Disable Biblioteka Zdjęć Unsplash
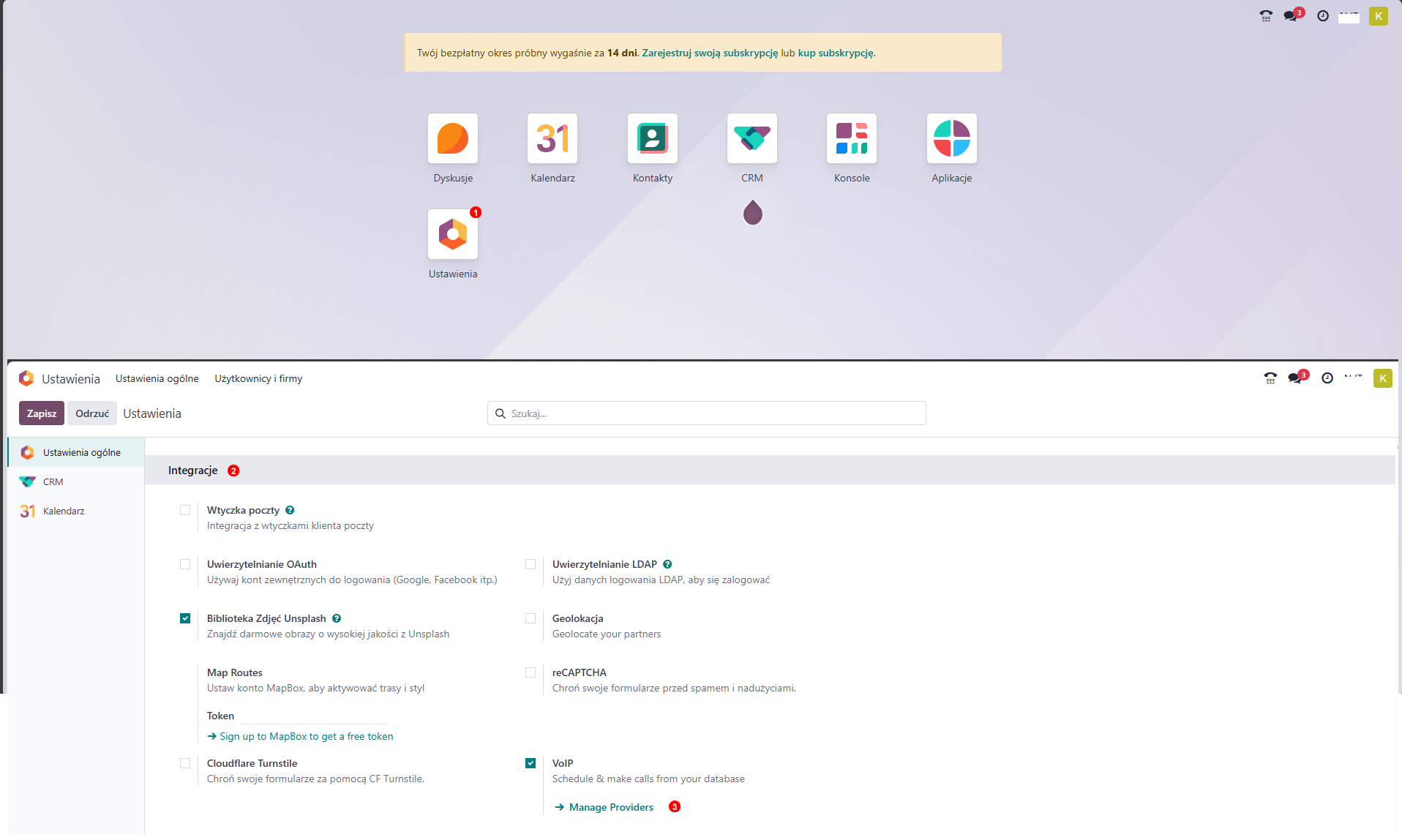This screenshot has height=840, width=1402. (185, 618)
